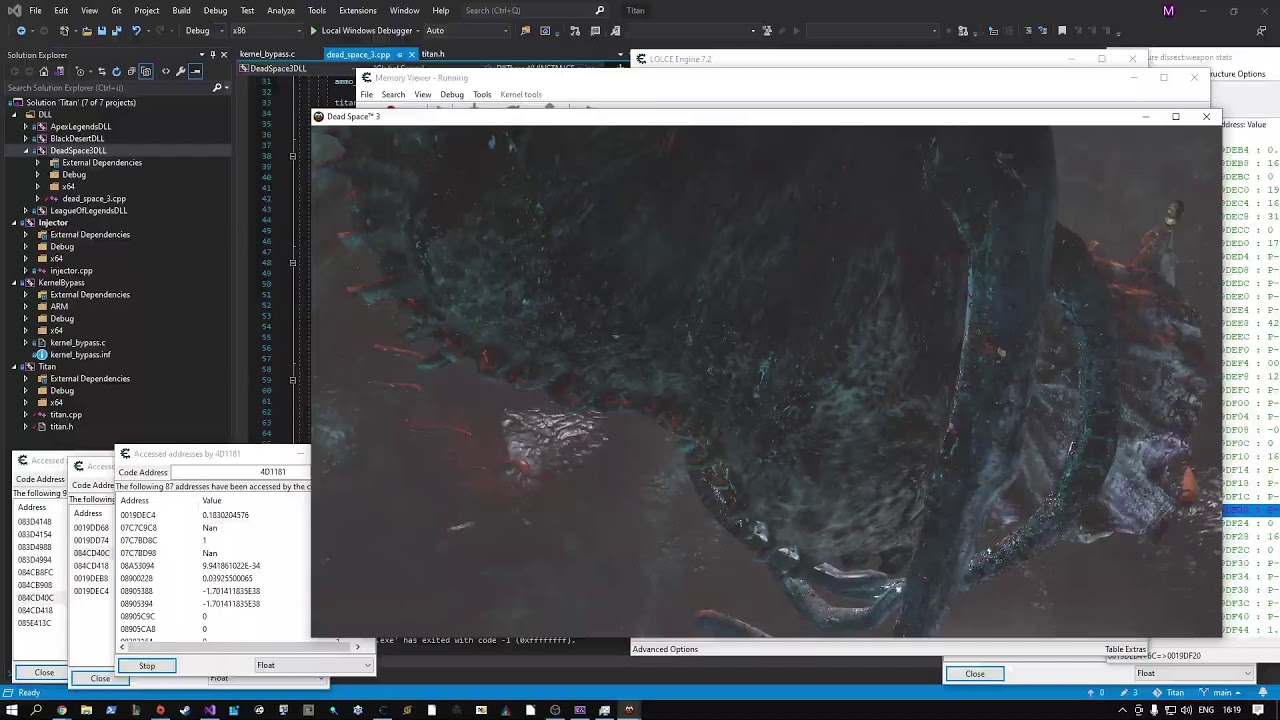The height and width of the screenshot is (720, 1280).
Task: Switch to kernel_bypass.c tab
Action: tap(267, 54)
